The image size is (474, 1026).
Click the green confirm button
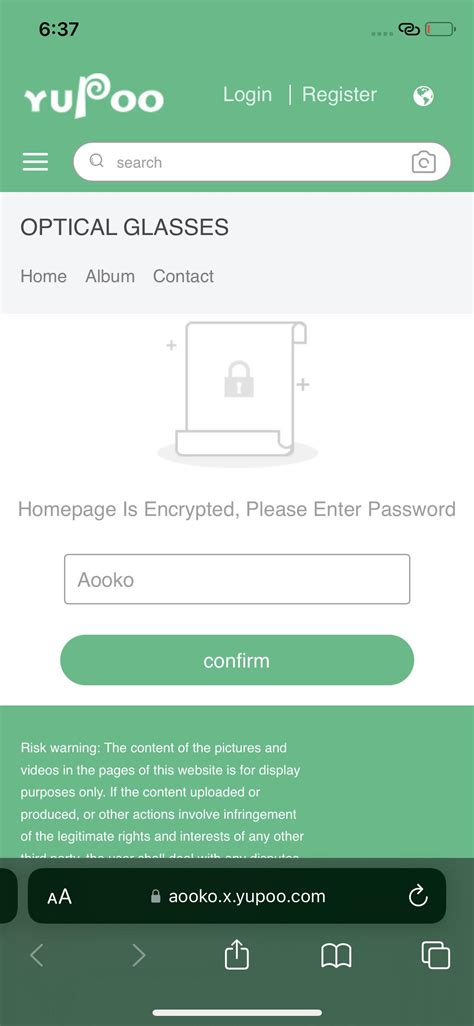coord(237,660)
